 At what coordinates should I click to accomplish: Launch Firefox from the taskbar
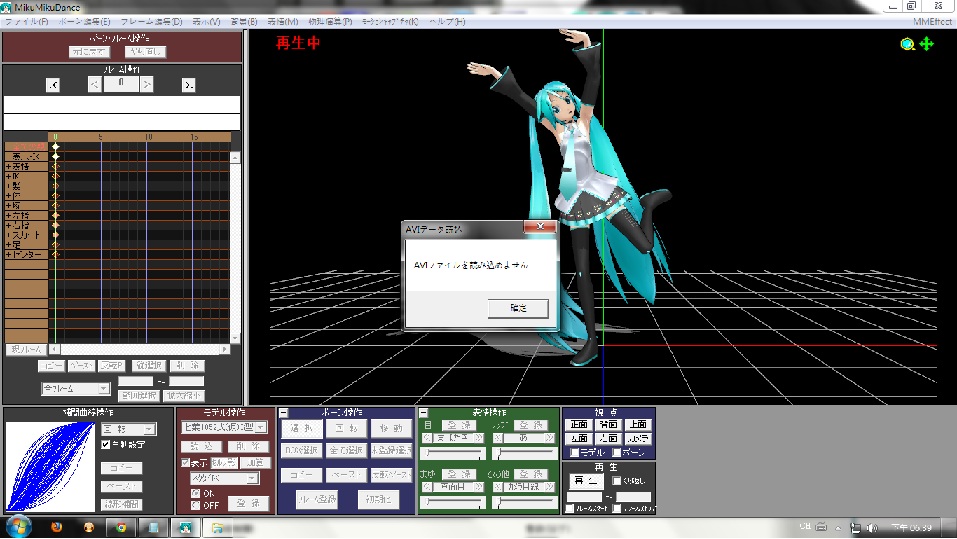tap(57, 527)
